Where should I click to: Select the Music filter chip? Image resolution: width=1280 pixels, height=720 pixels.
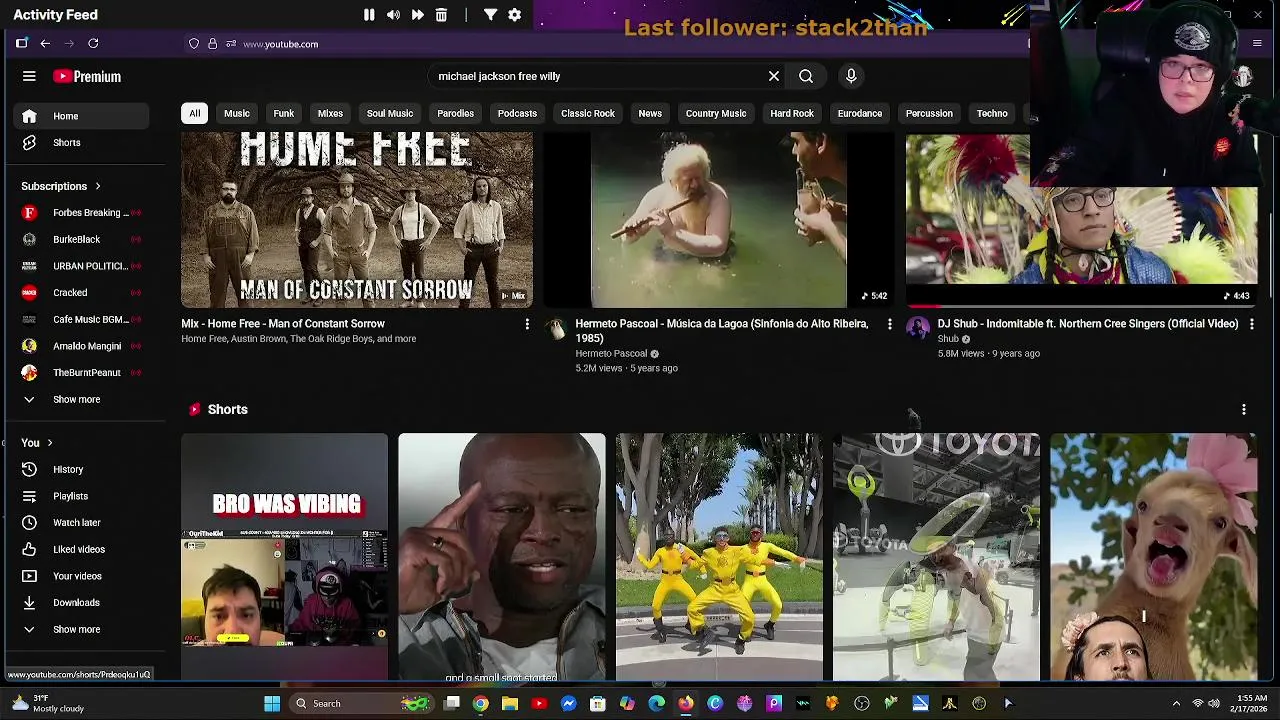click(237, 113)
